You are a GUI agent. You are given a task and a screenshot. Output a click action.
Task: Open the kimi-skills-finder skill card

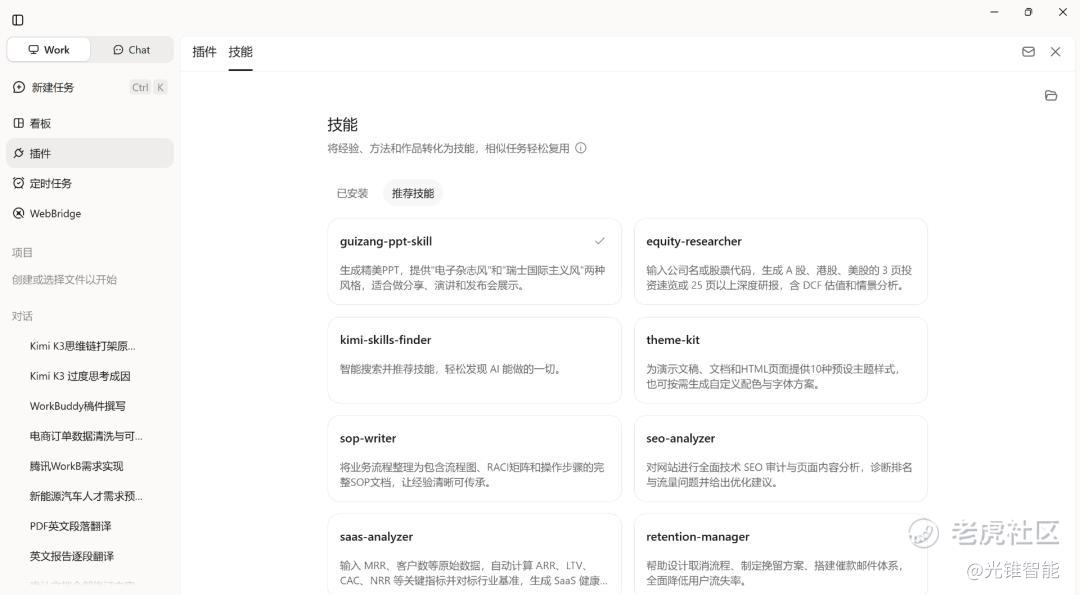[475, 360]
